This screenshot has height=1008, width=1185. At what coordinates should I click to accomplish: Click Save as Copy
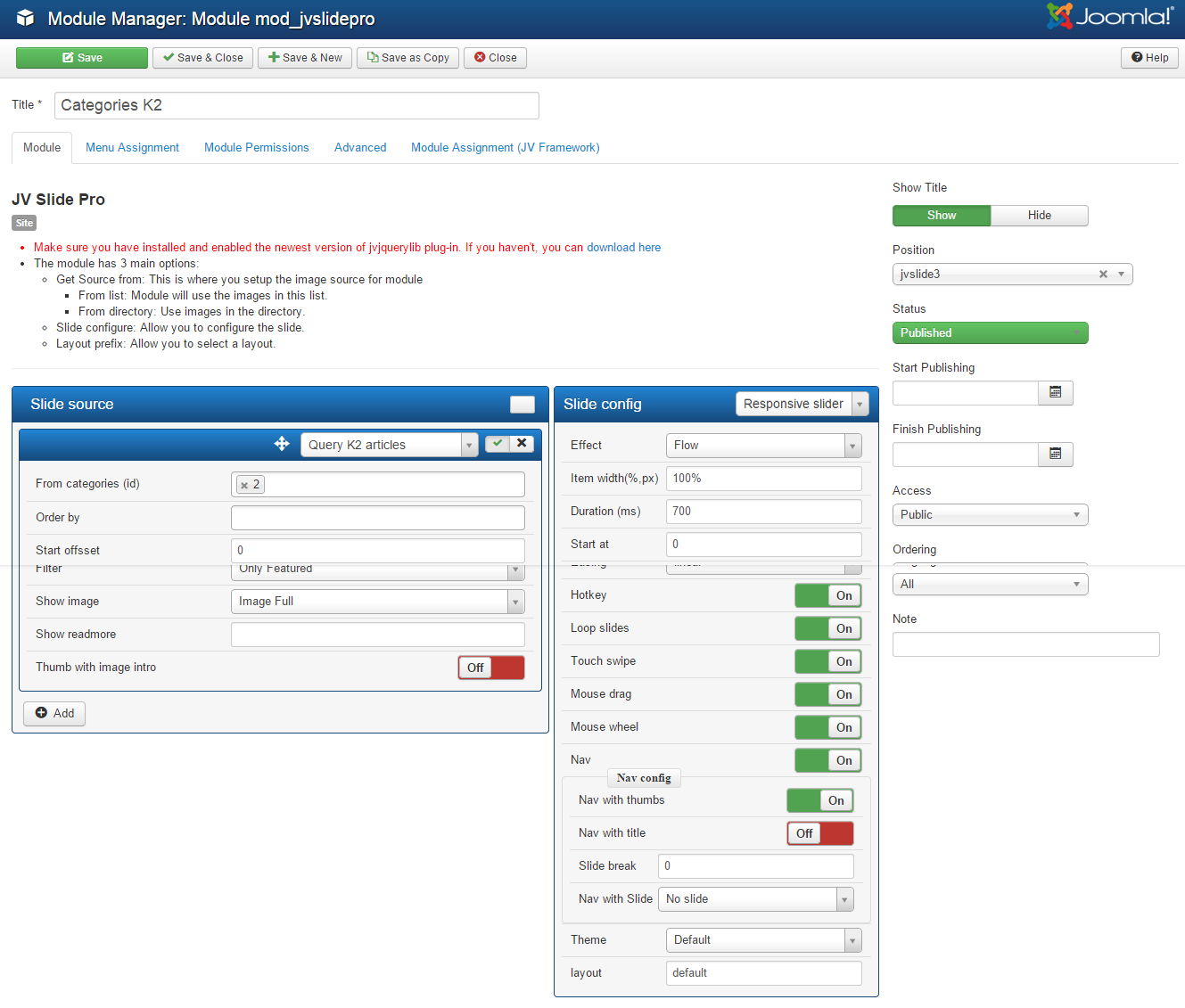[408, 58]
